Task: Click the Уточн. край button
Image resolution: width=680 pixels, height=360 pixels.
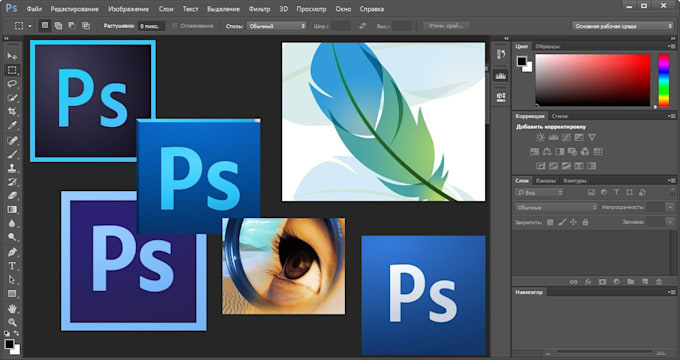Action: tap(446, 26)
